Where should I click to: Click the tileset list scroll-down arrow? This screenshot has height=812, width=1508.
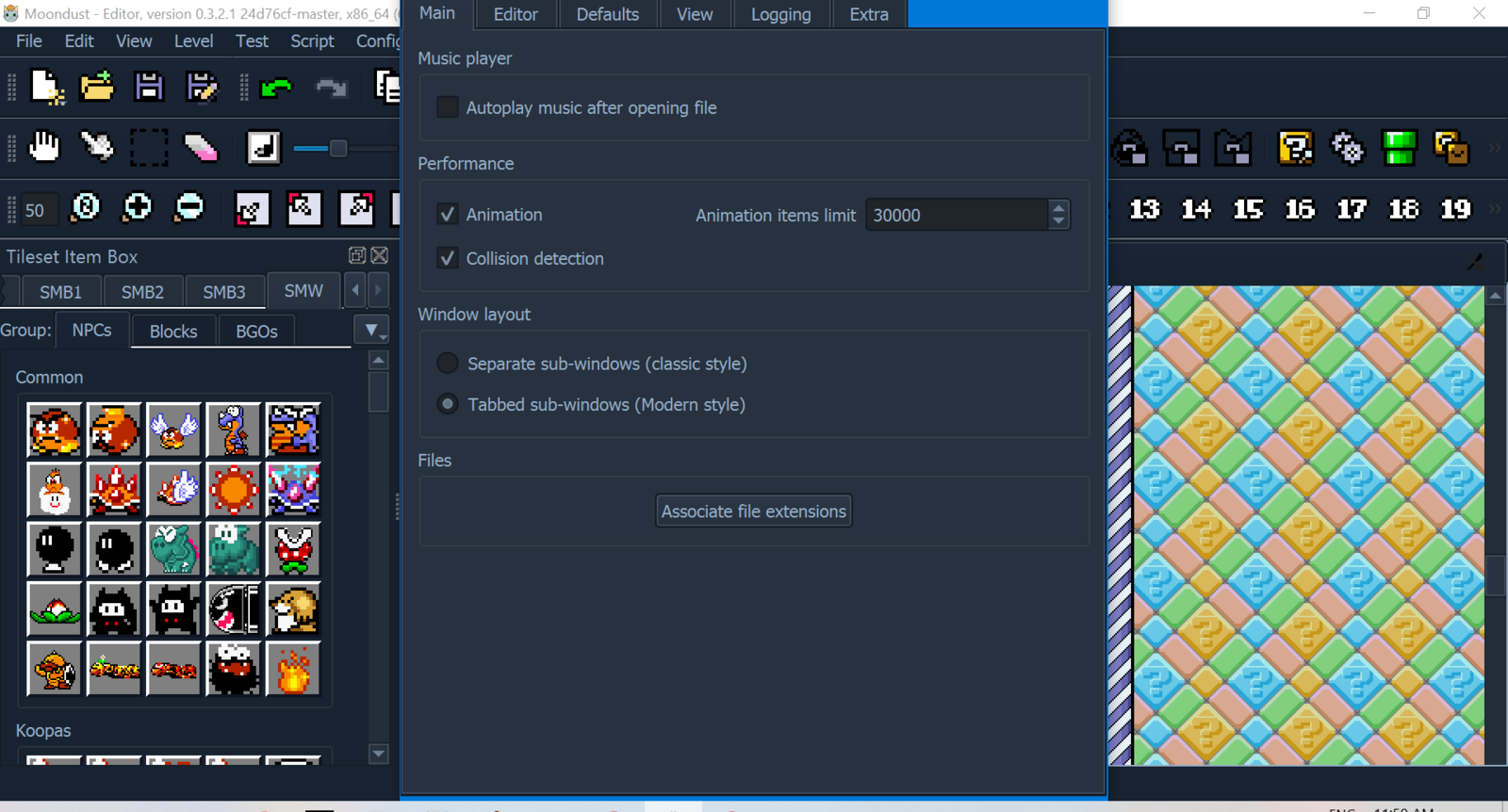379,754
